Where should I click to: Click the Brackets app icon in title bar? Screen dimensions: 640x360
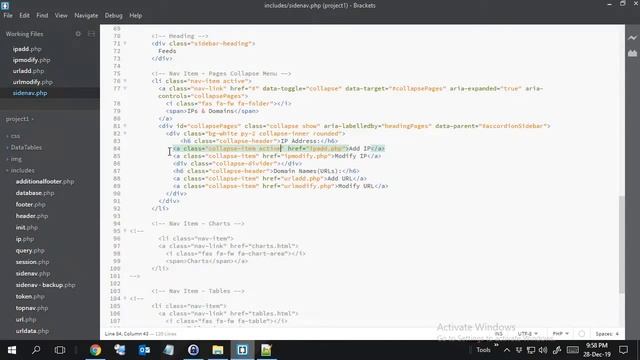(5, 6)
